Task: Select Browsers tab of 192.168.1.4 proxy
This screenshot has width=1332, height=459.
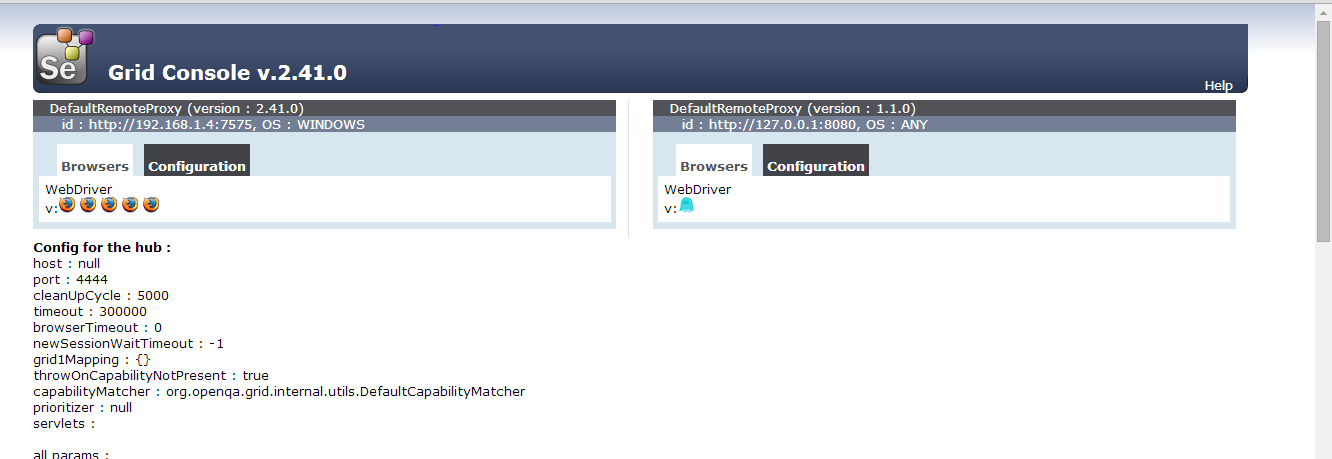Action: click(x=95, y=161)
